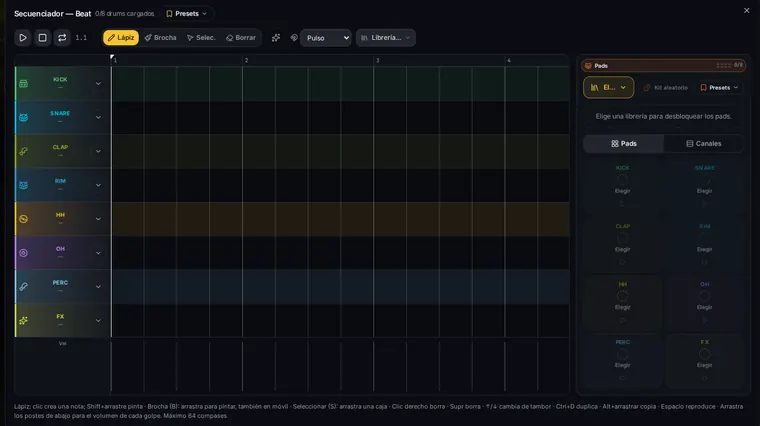760x426 pixels.
Task: Select the HH track label
Action: coord(60,215)
